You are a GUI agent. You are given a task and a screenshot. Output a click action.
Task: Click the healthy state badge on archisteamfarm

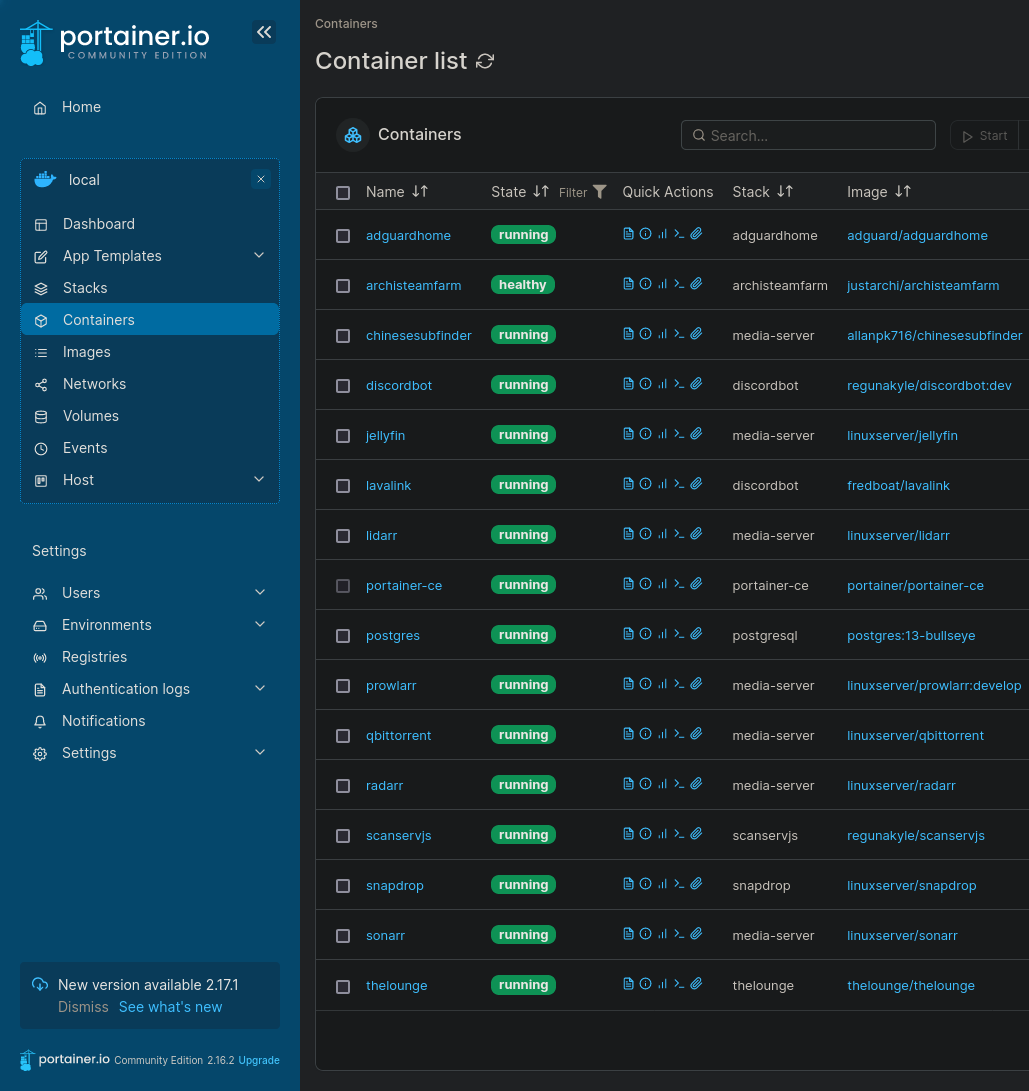click(x=523, y=284)
